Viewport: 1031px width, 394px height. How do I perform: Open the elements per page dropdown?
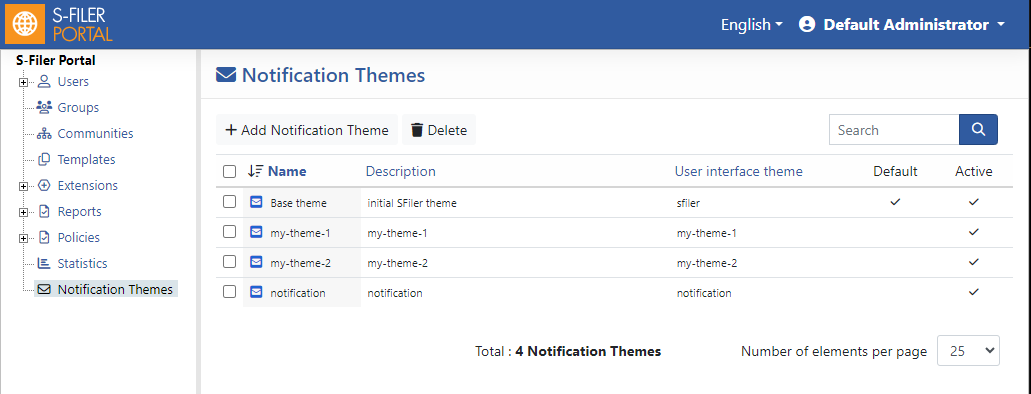click(968, 351)
